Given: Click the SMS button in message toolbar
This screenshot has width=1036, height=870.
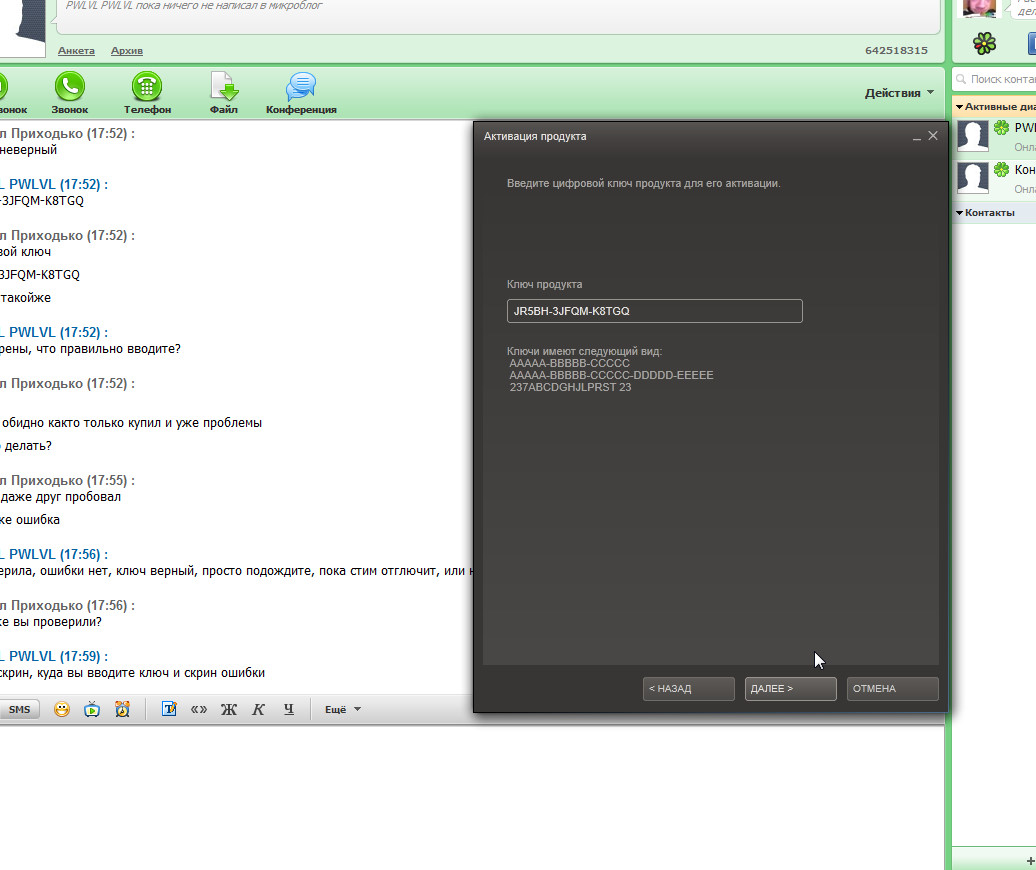Looking at the screenshot, I should [x=19, y=709].
